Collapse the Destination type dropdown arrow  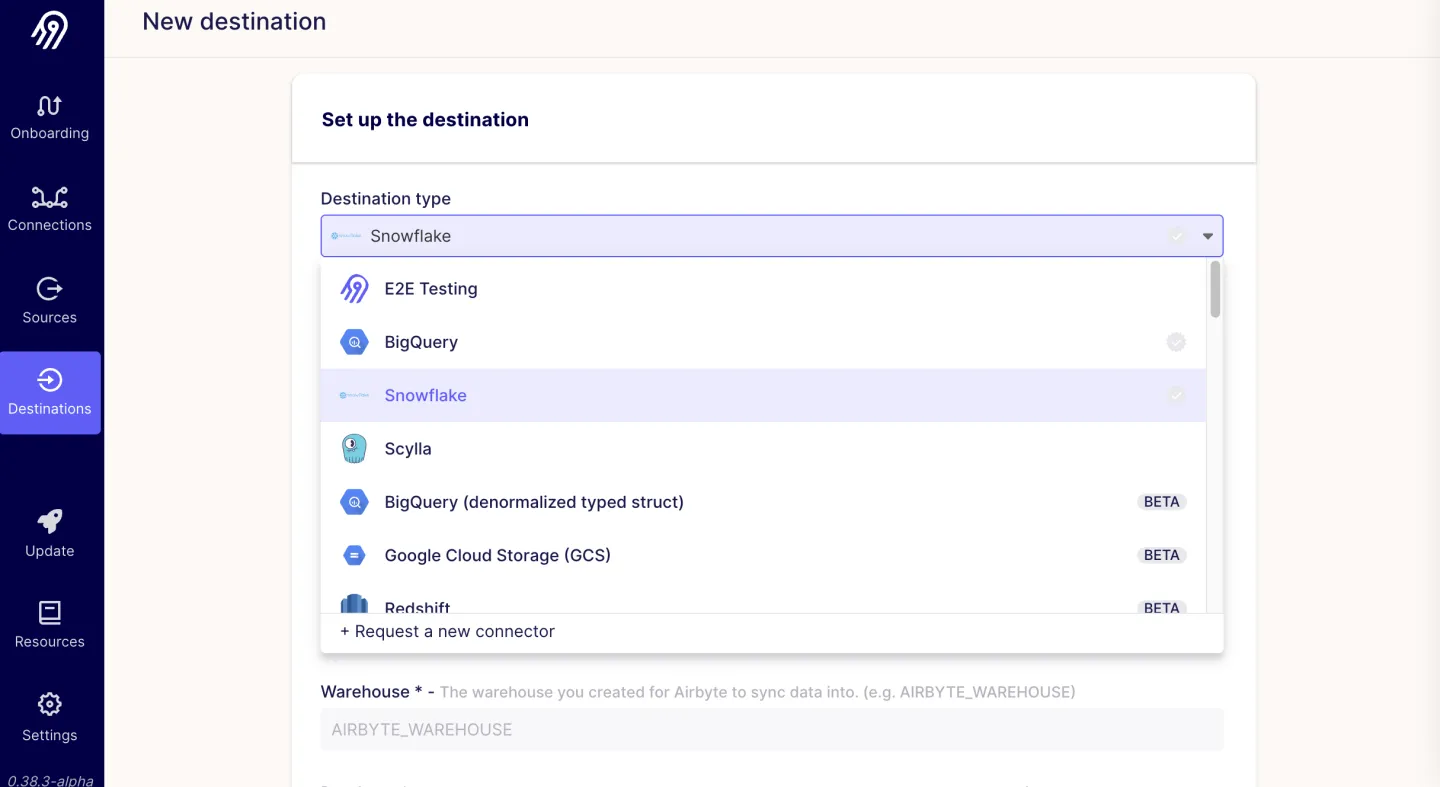(1208, 237)
